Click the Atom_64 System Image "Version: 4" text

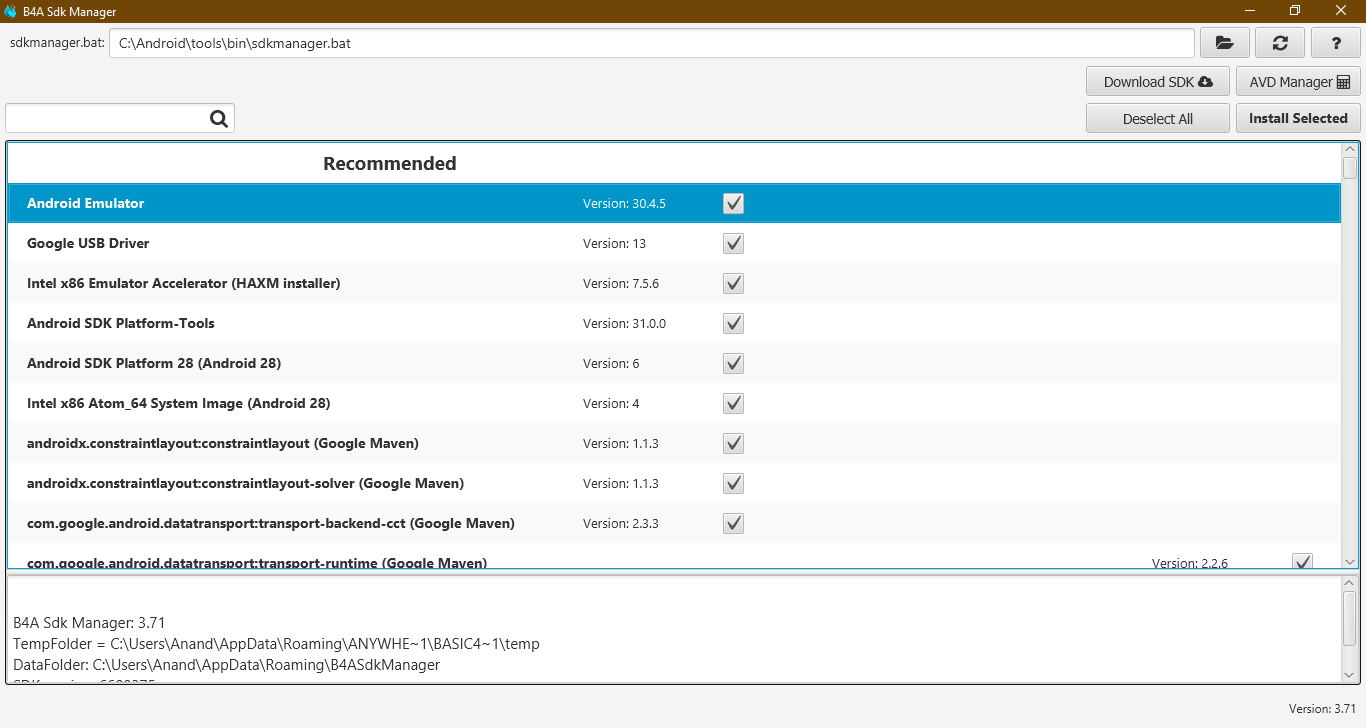[x=611, y=403]
